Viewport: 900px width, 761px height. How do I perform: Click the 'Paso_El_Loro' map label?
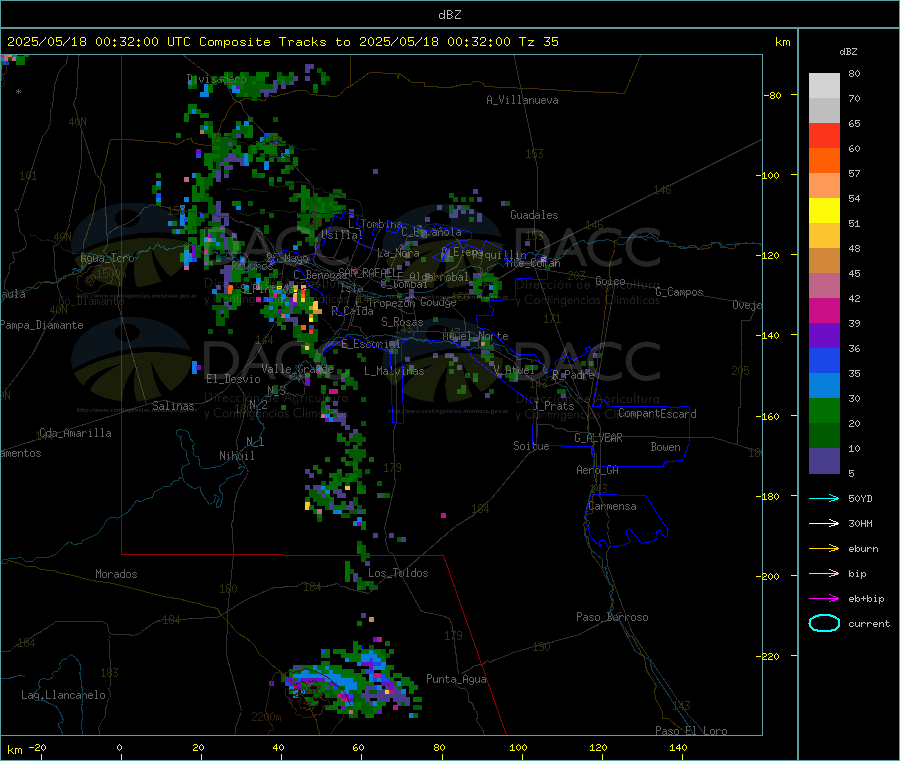coord(691,731)
